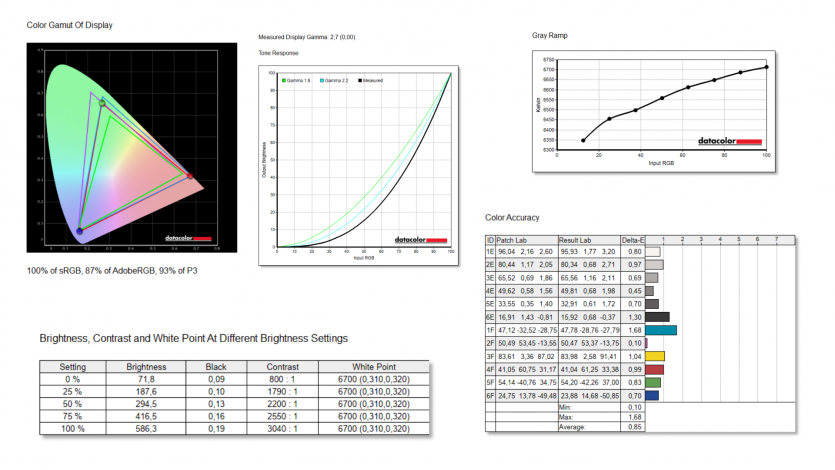Click the Average Delta-E value 0,85
This screenshot has width=835, height=470.
(x=635, y=427)
